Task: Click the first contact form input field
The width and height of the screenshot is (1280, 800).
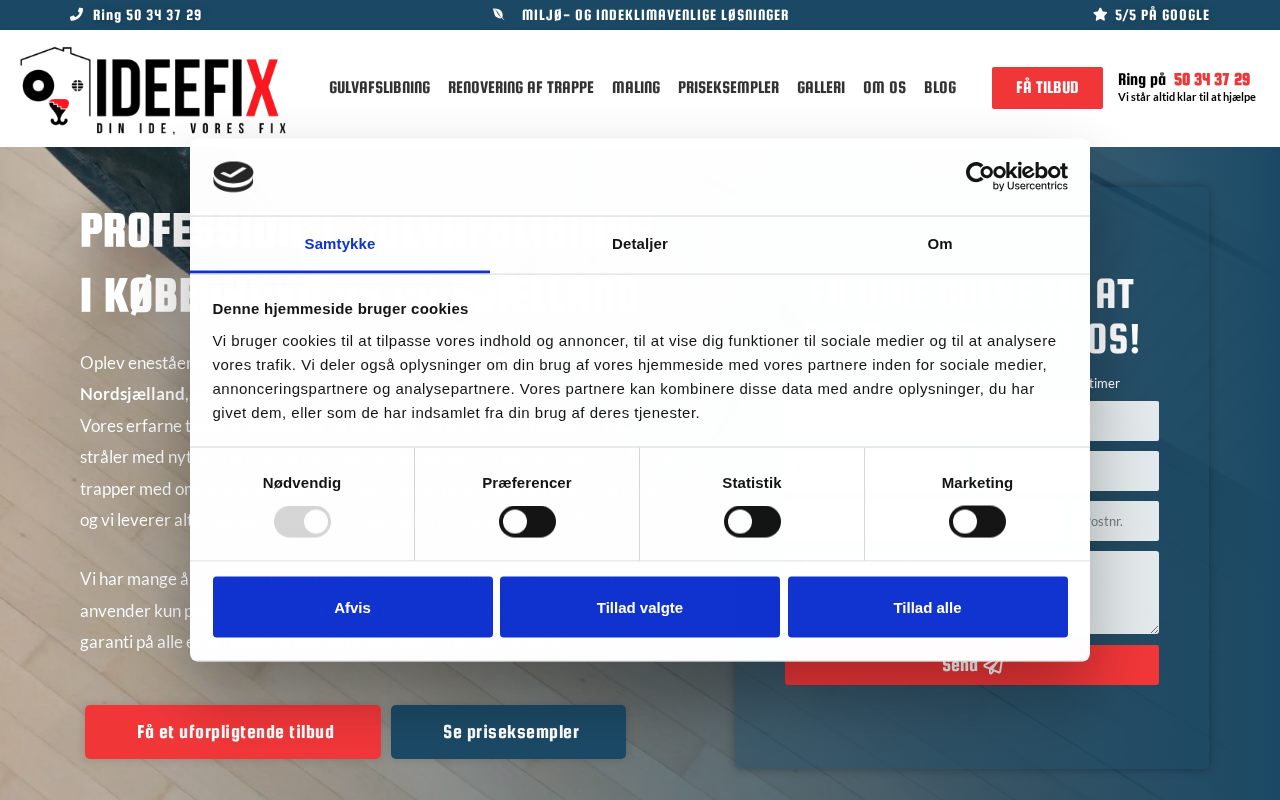Action: [972, 421]
